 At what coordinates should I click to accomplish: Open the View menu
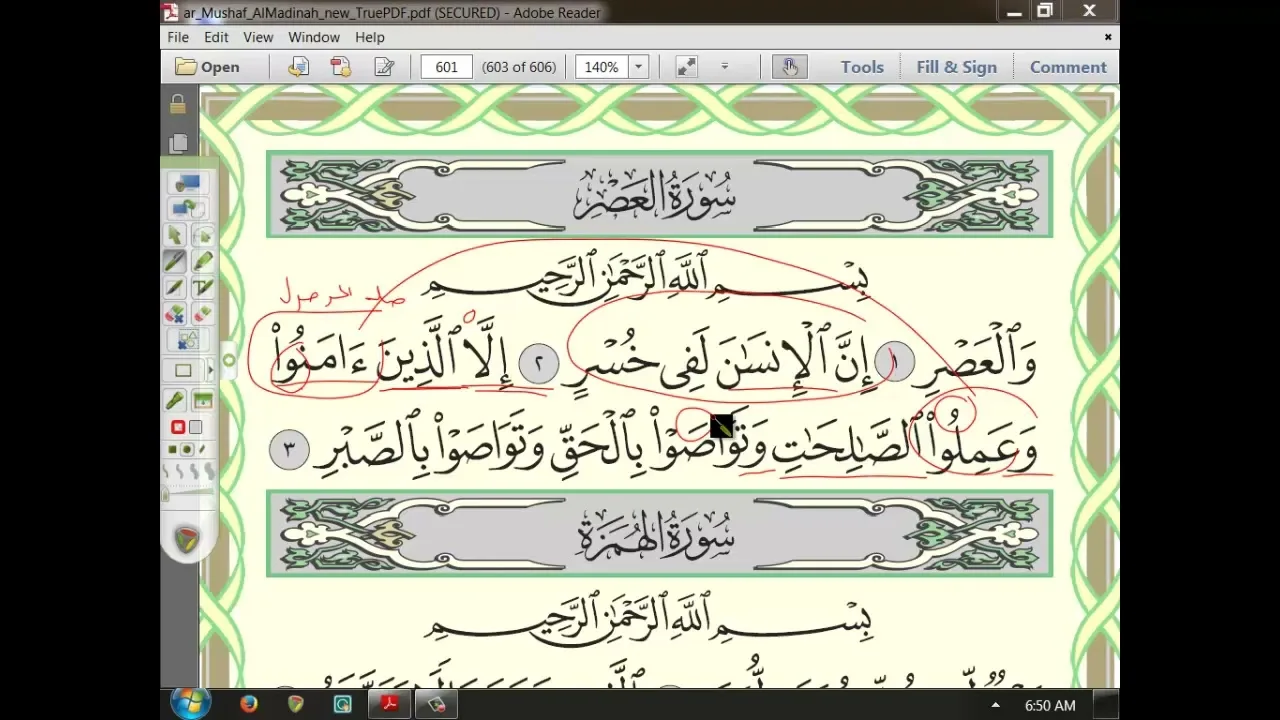pyautogui.click(x=258, y=37)
